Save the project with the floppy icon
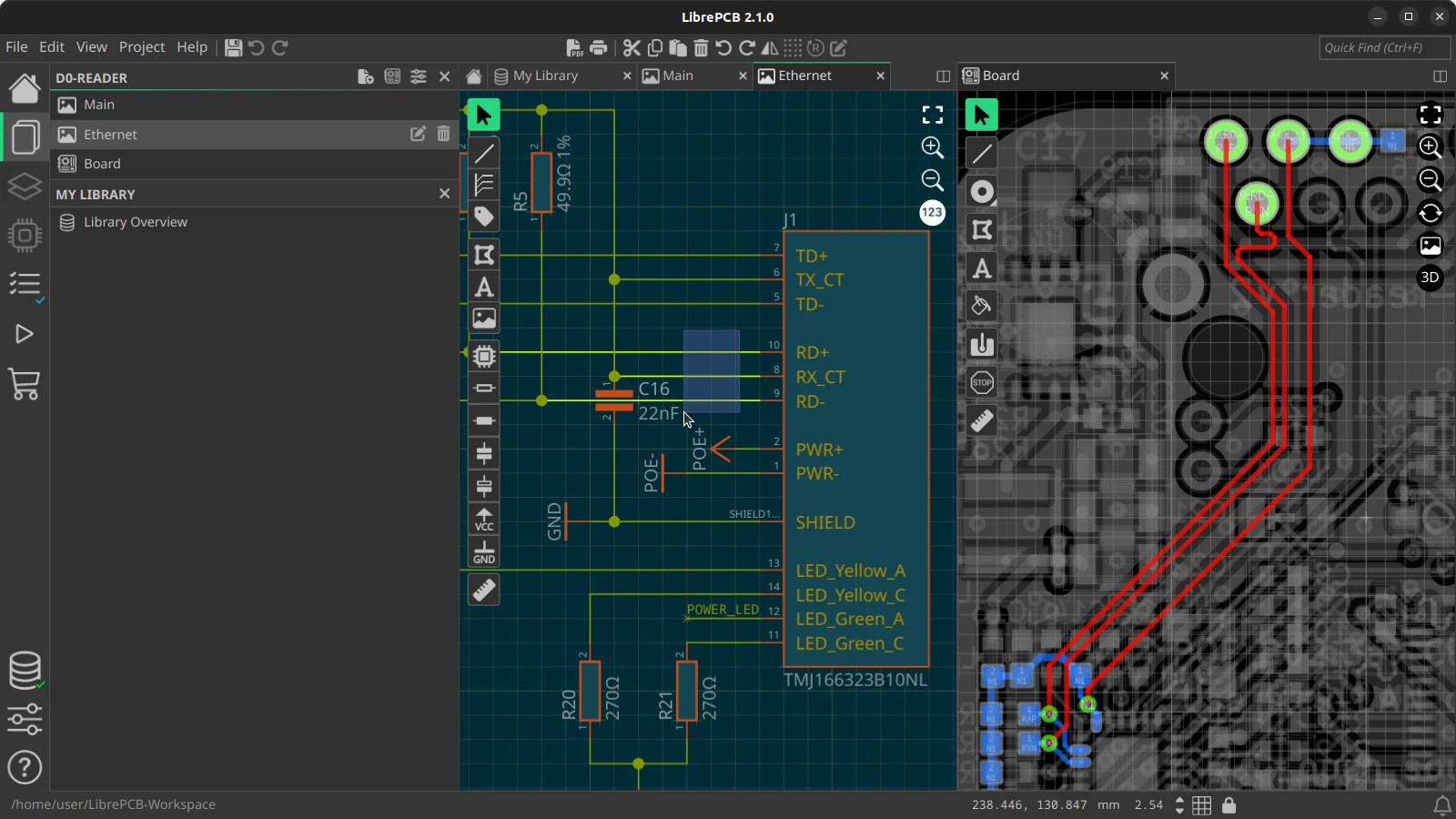Viewport: 1456px width, 819px height. 234,47
